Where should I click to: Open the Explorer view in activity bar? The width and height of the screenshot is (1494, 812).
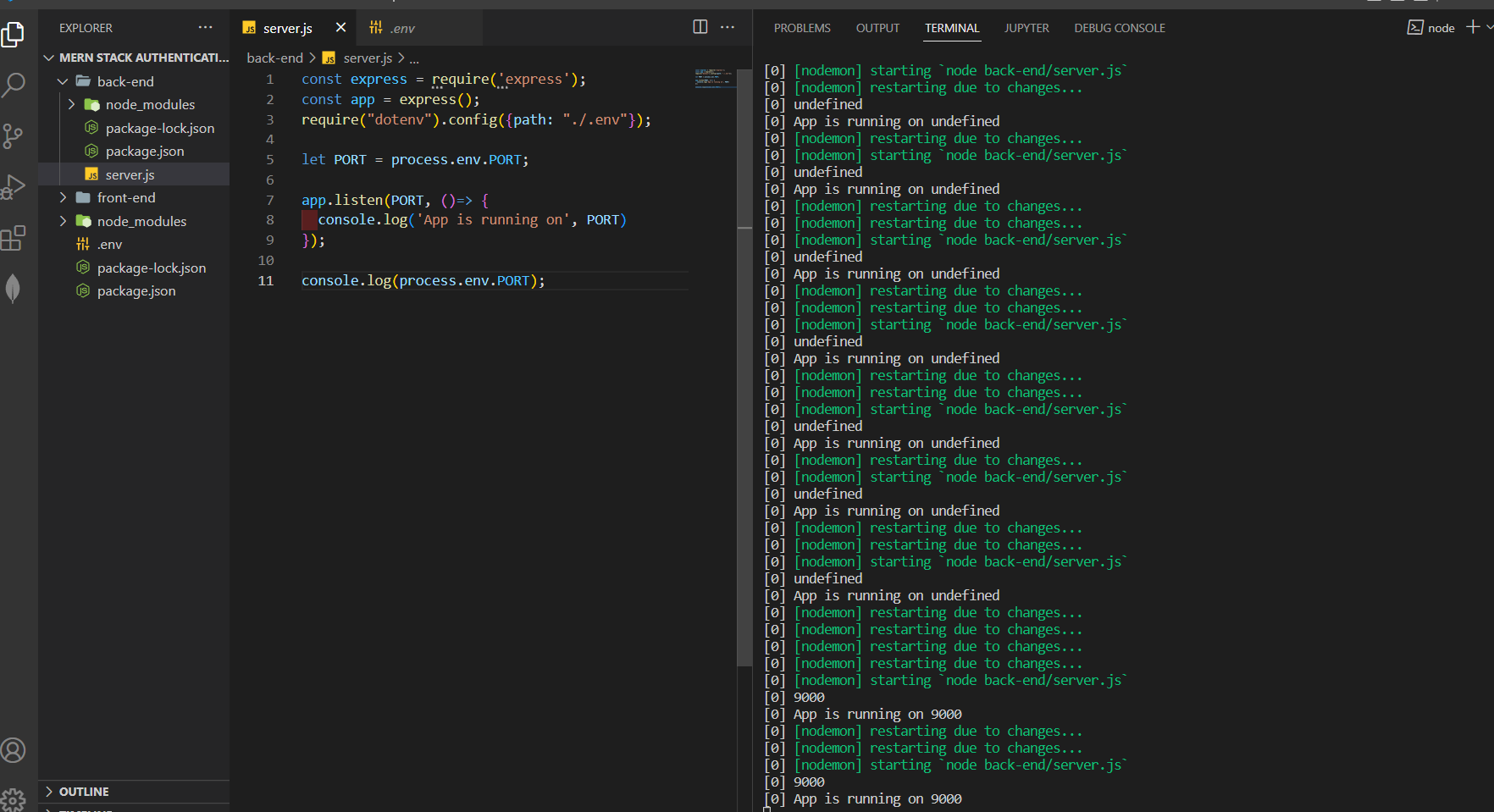coord(14,34)
